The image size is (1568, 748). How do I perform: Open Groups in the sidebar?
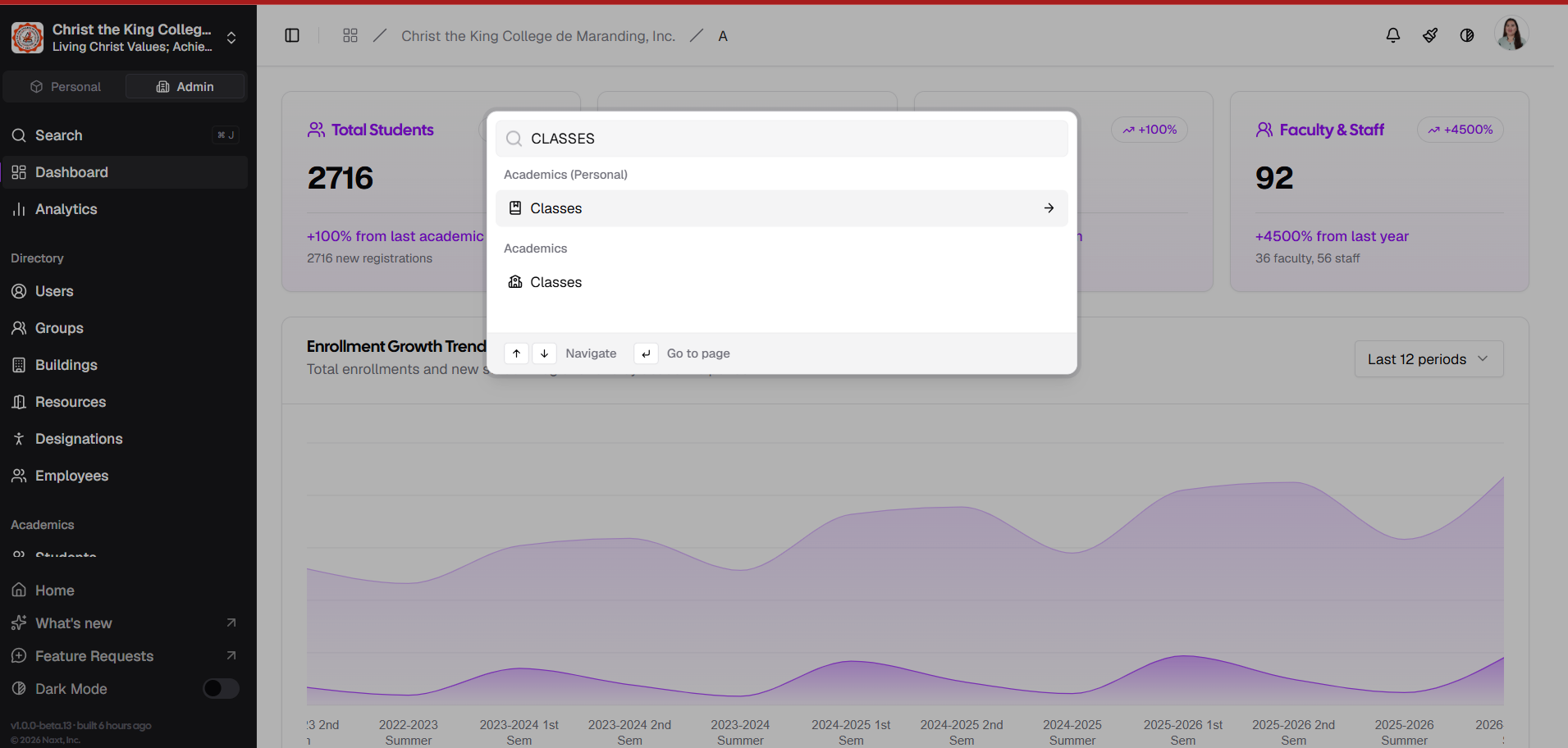click(125, 328)
